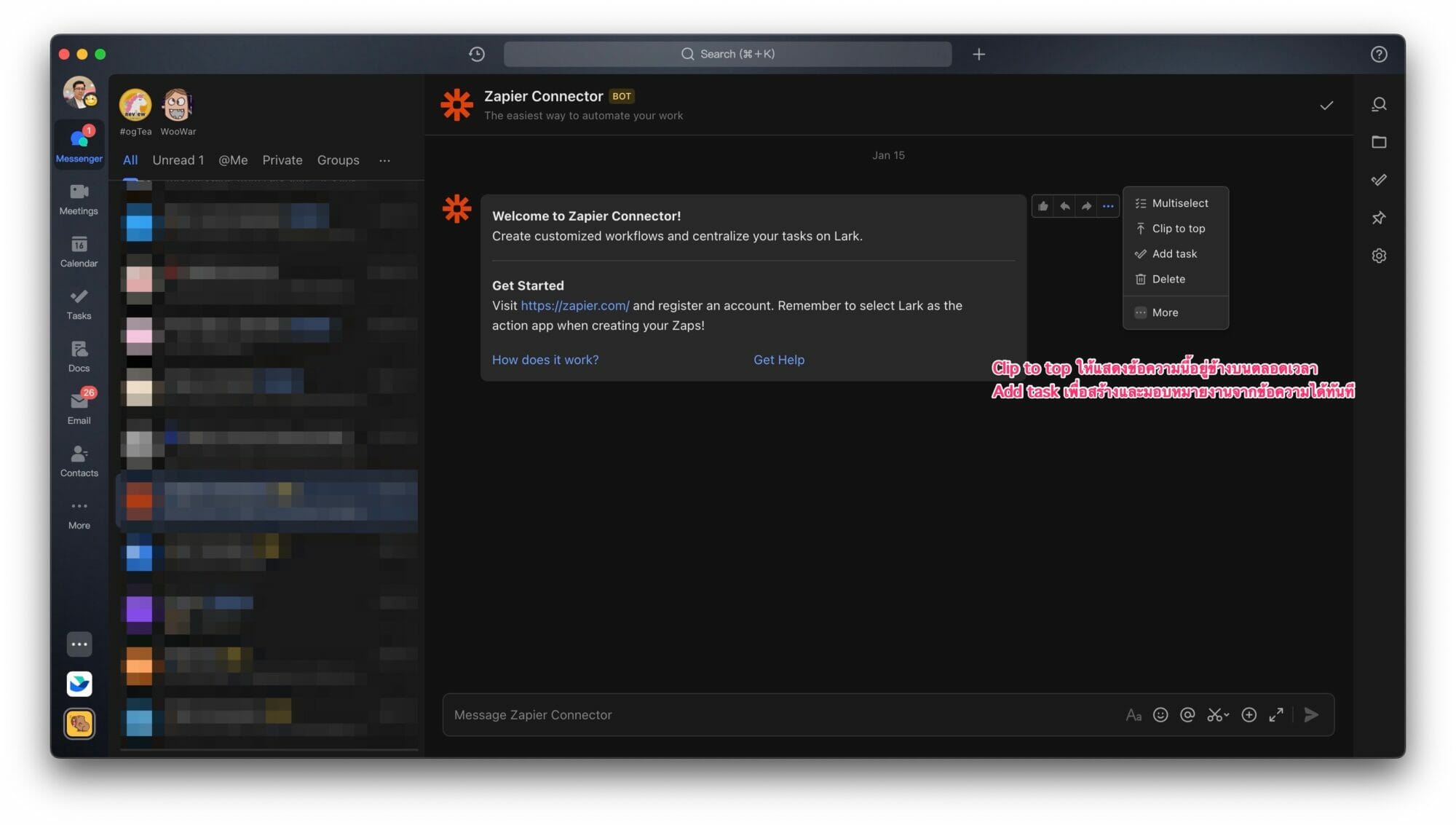
Task: Toggle the message more-actions ellipsis
Action: 1108,206
